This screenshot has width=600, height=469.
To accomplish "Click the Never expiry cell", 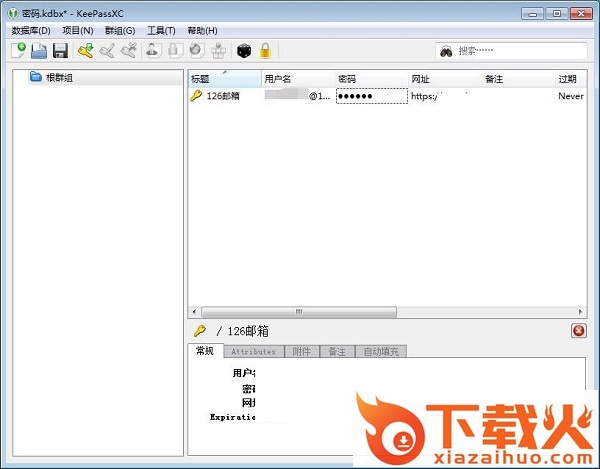I will coord(571,96).
